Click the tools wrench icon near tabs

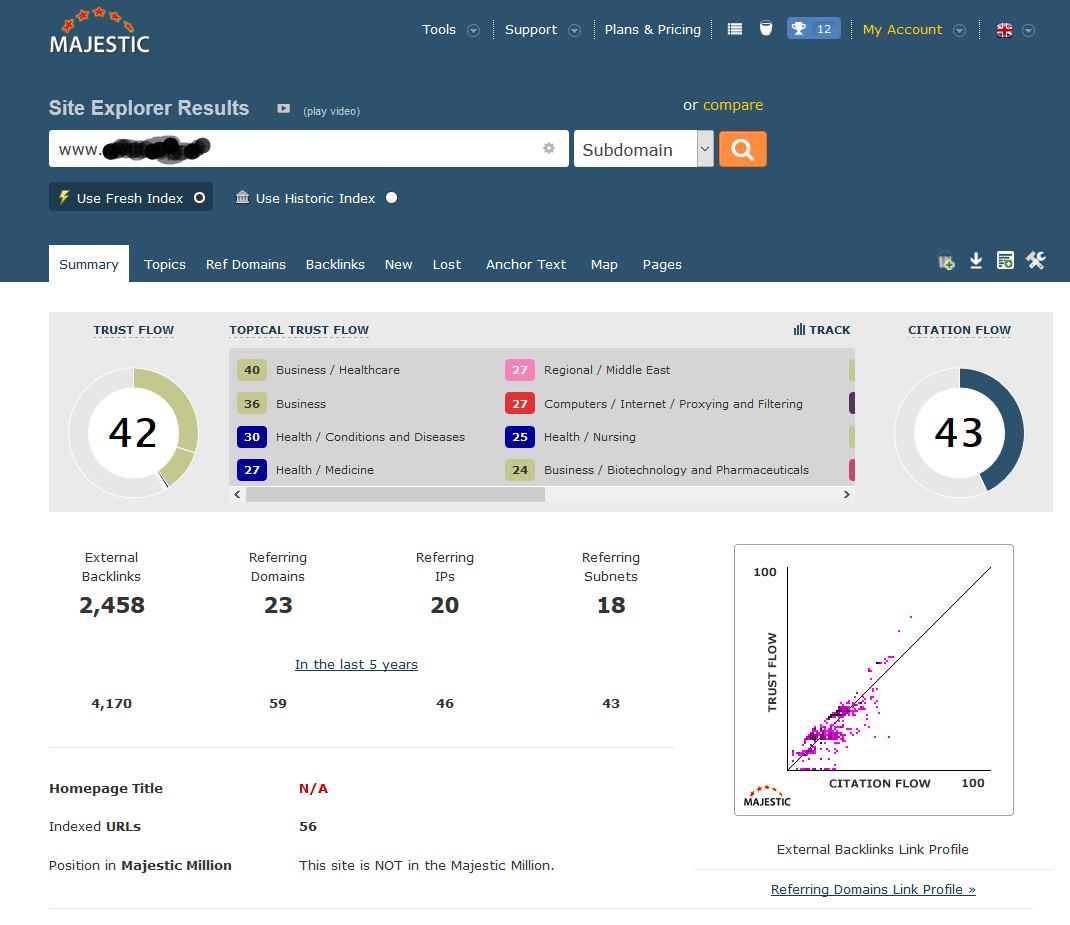pos(1035,261)
